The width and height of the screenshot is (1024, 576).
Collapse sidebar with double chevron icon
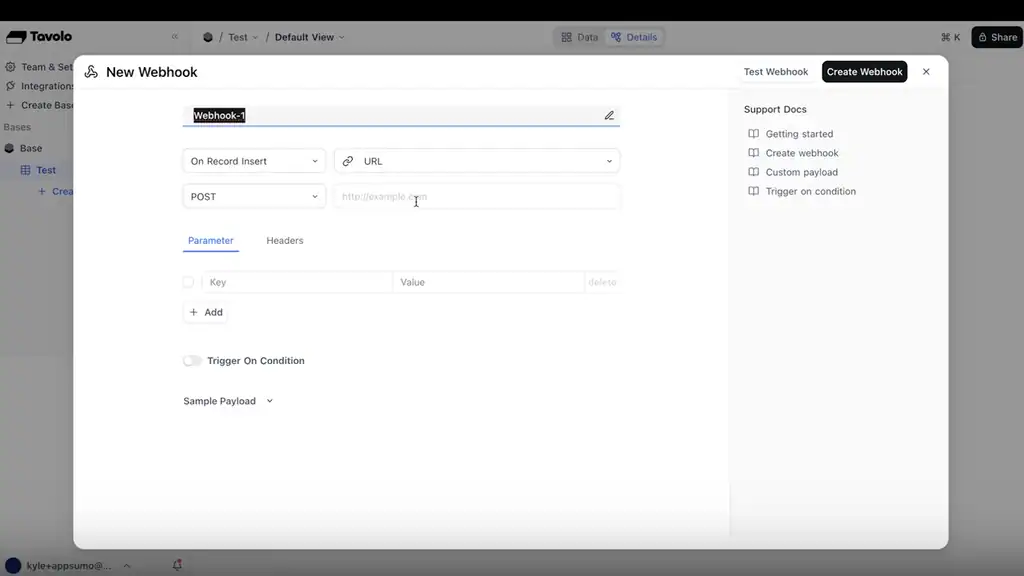[175, 37]
